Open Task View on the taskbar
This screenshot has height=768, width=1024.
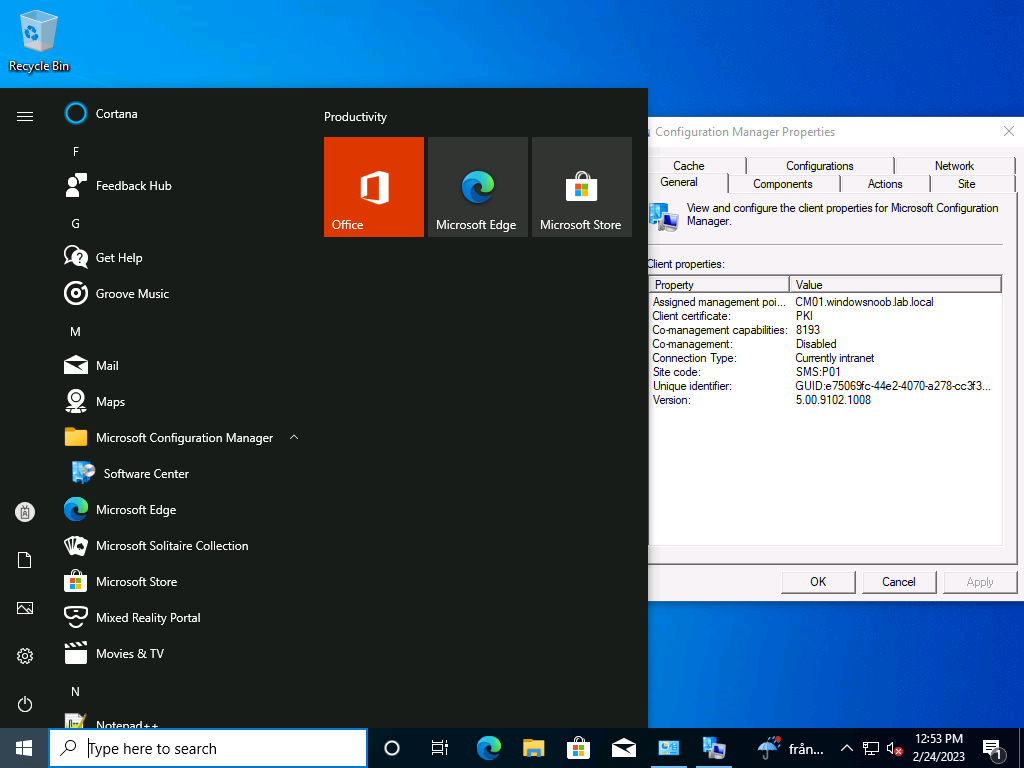pyautogui.click(x=440, y=748)
